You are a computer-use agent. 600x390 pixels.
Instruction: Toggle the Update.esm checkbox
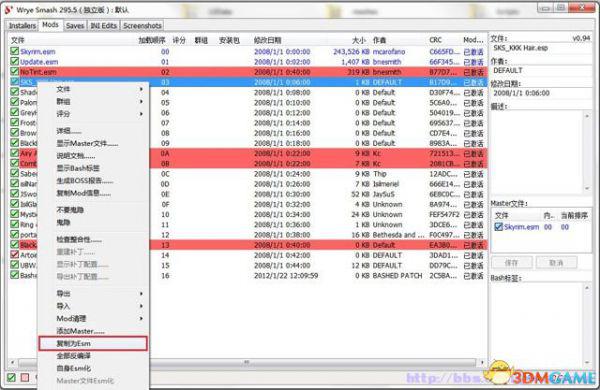15,61
